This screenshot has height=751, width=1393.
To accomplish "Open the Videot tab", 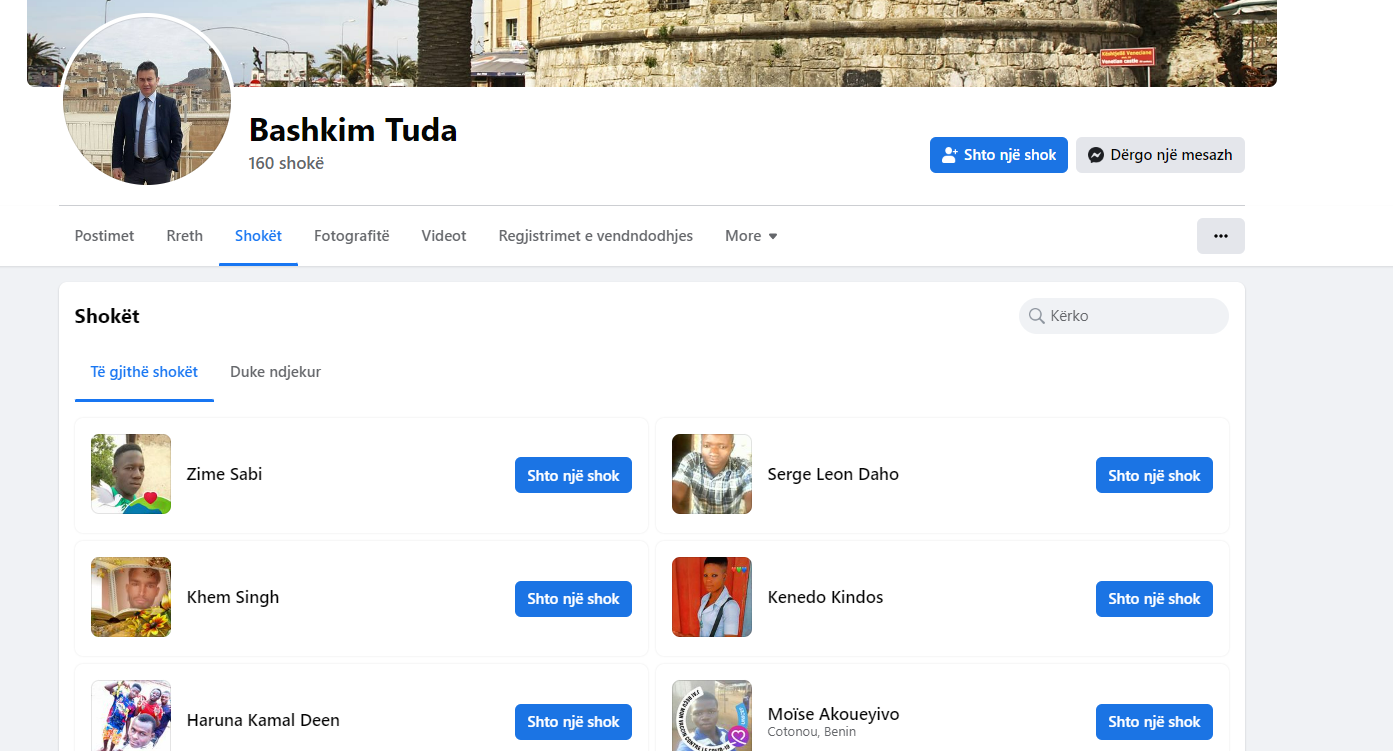I will coord(444,236).
